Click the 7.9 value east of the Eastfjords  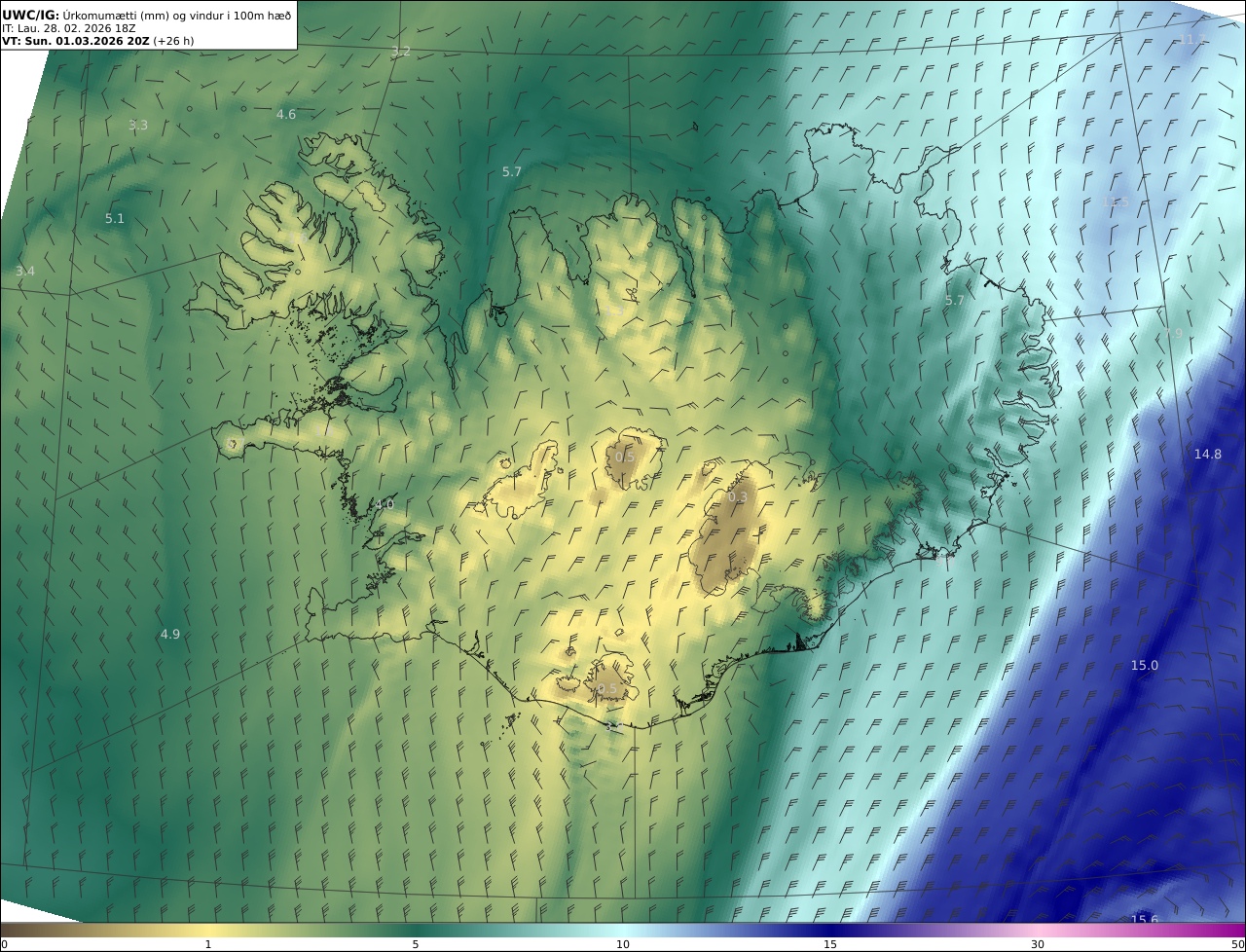[x=1172, y=333]
